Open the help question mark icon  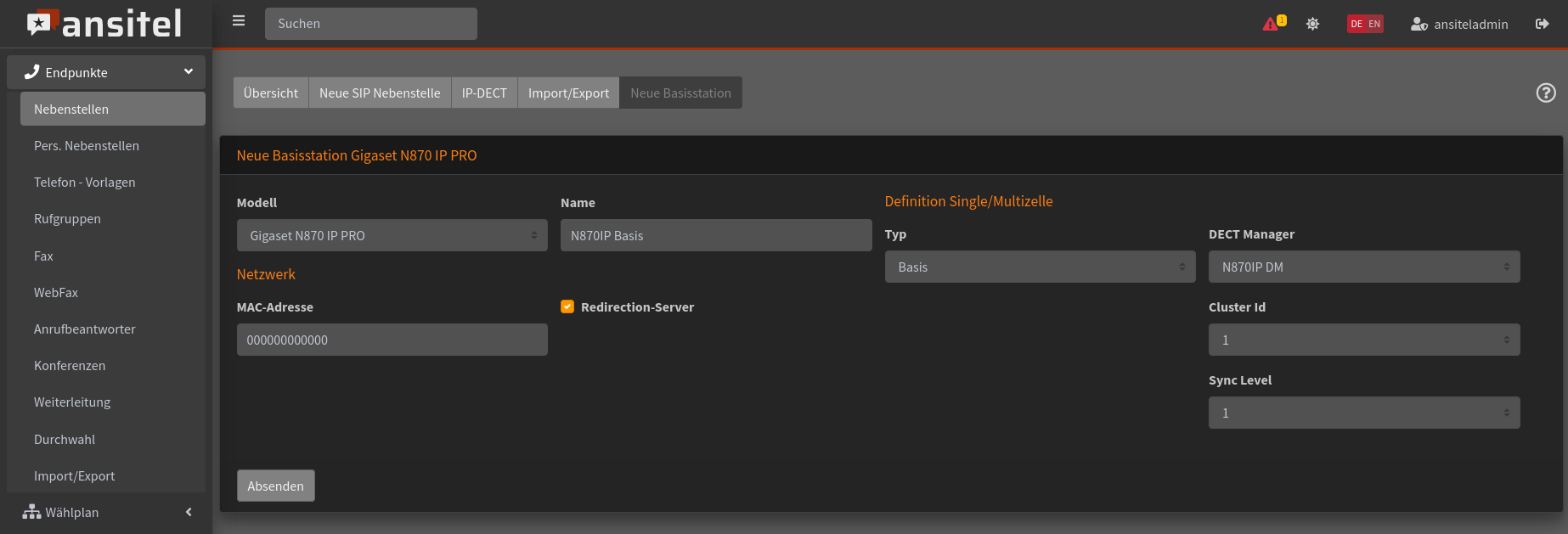pyautogui.click(x=1546, y=93)
